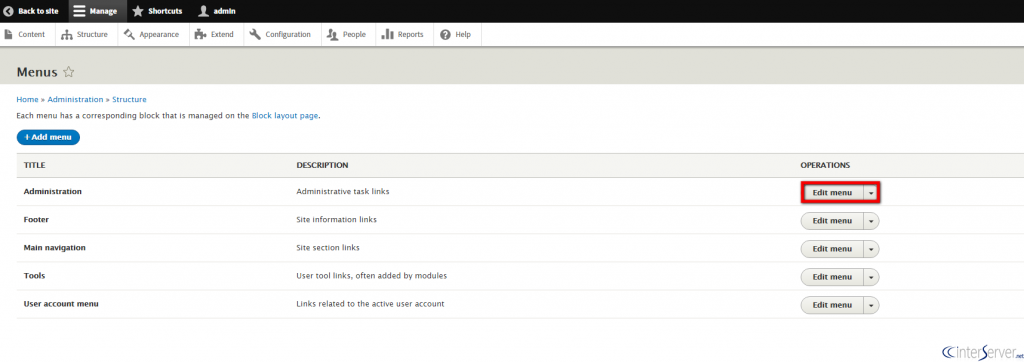Open the Help menu label
1024x362 pixels.
point(463,35)
